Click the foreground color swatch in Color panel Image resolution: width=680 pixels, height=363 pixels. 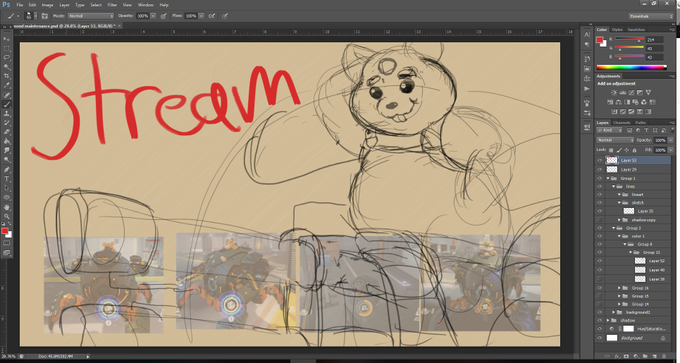tap(600, 40)
